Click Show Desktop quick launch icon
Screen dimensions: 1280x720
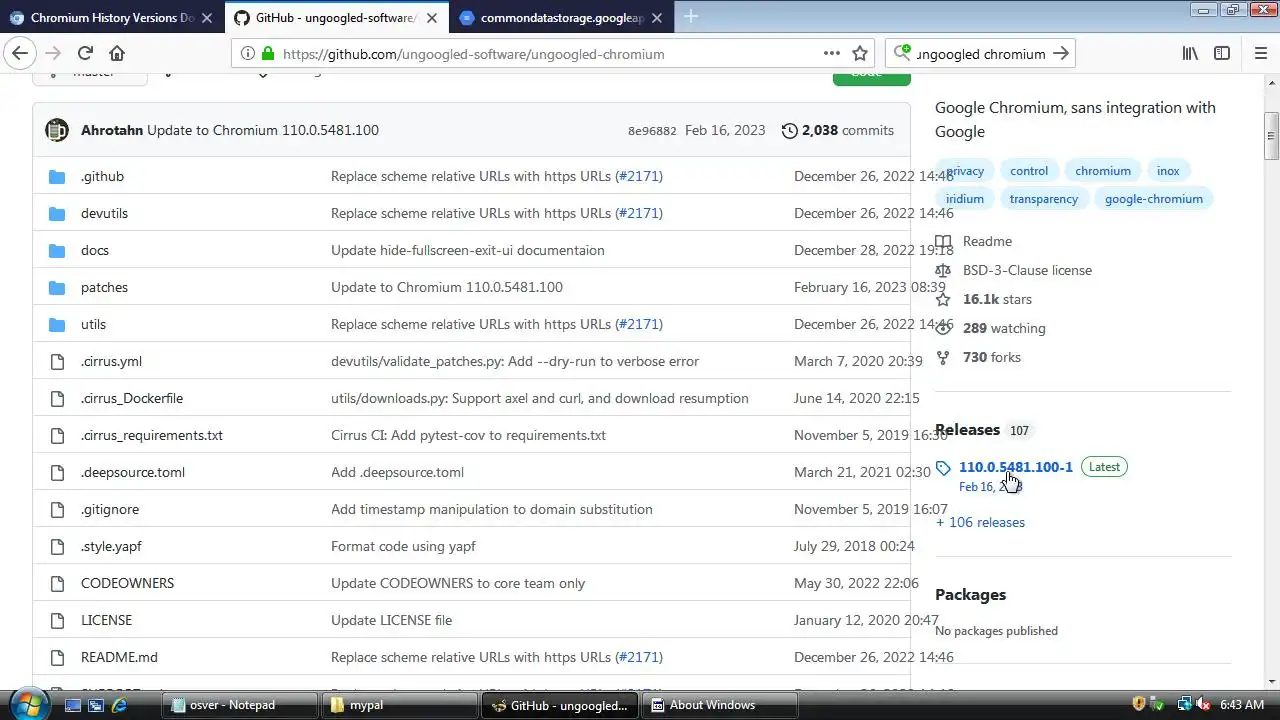73,705
